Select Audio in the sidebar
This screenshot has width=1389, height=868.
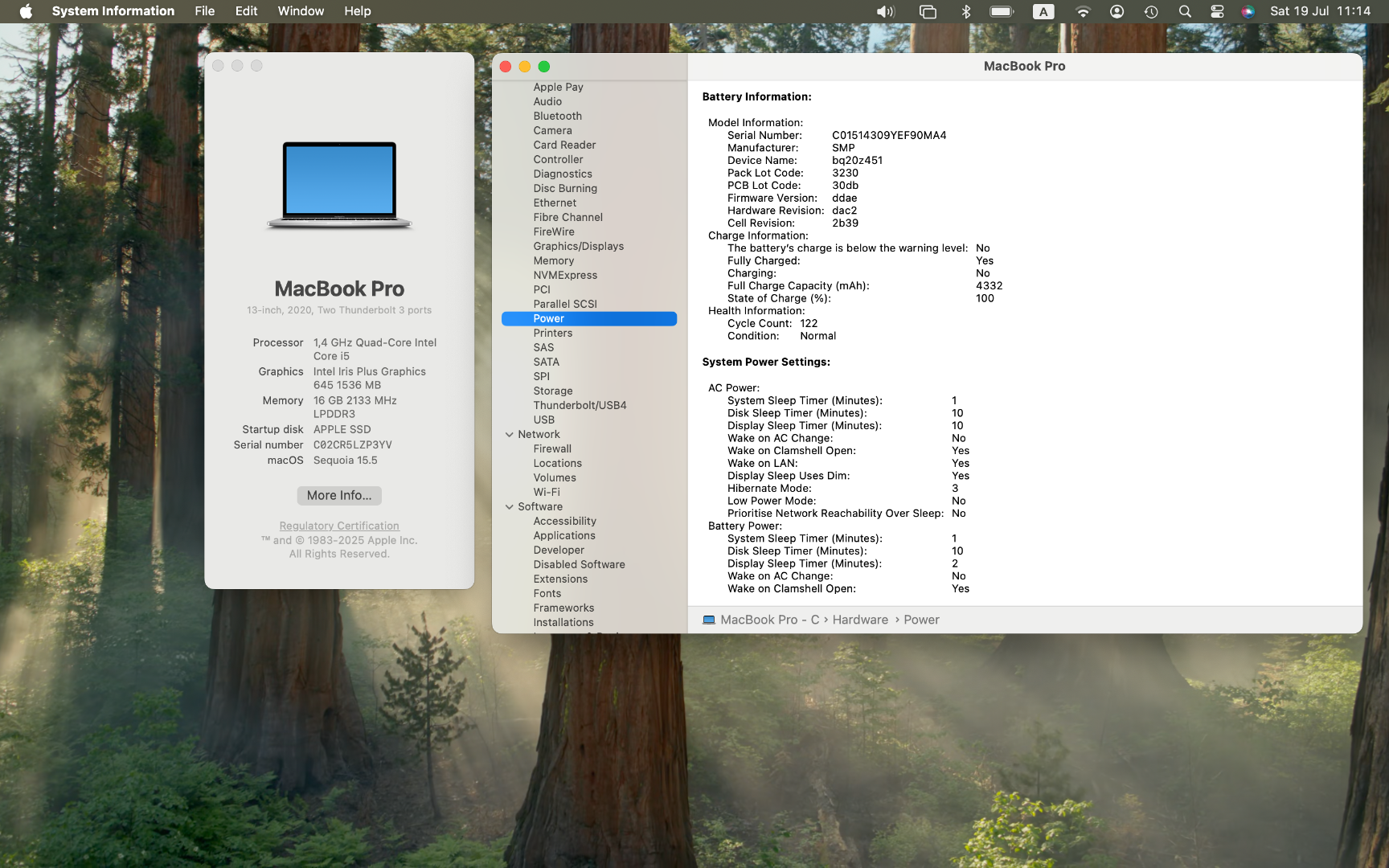[x=547, y=101]
